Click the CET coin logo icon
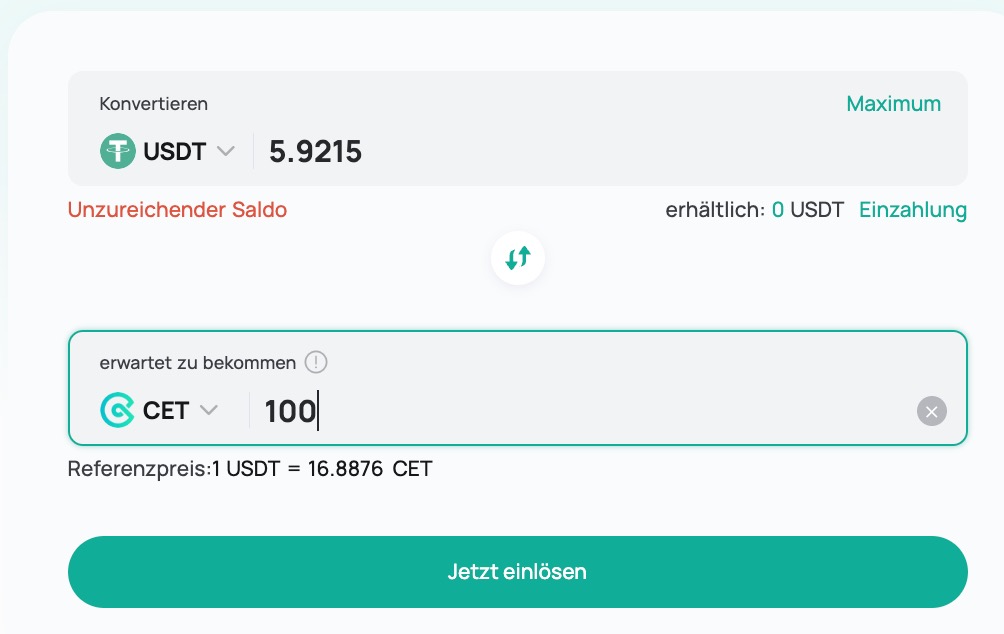The image size is (1004, 634). pos(117,411)
